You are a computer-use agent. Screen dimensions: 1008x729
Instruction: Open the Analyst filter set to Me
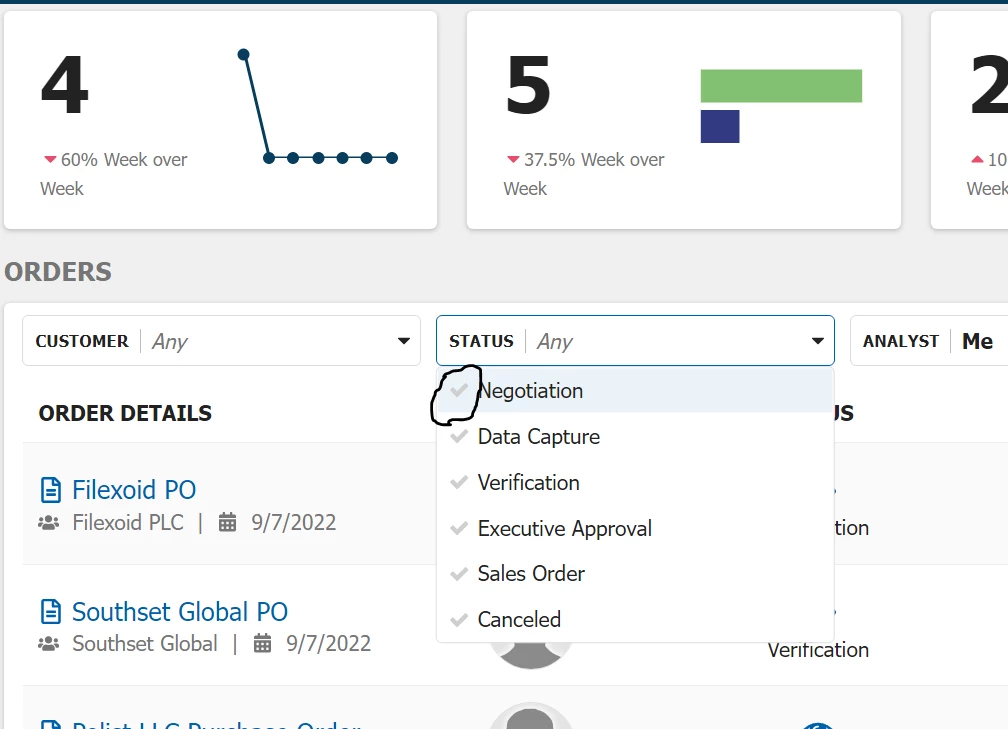[929, 341]
